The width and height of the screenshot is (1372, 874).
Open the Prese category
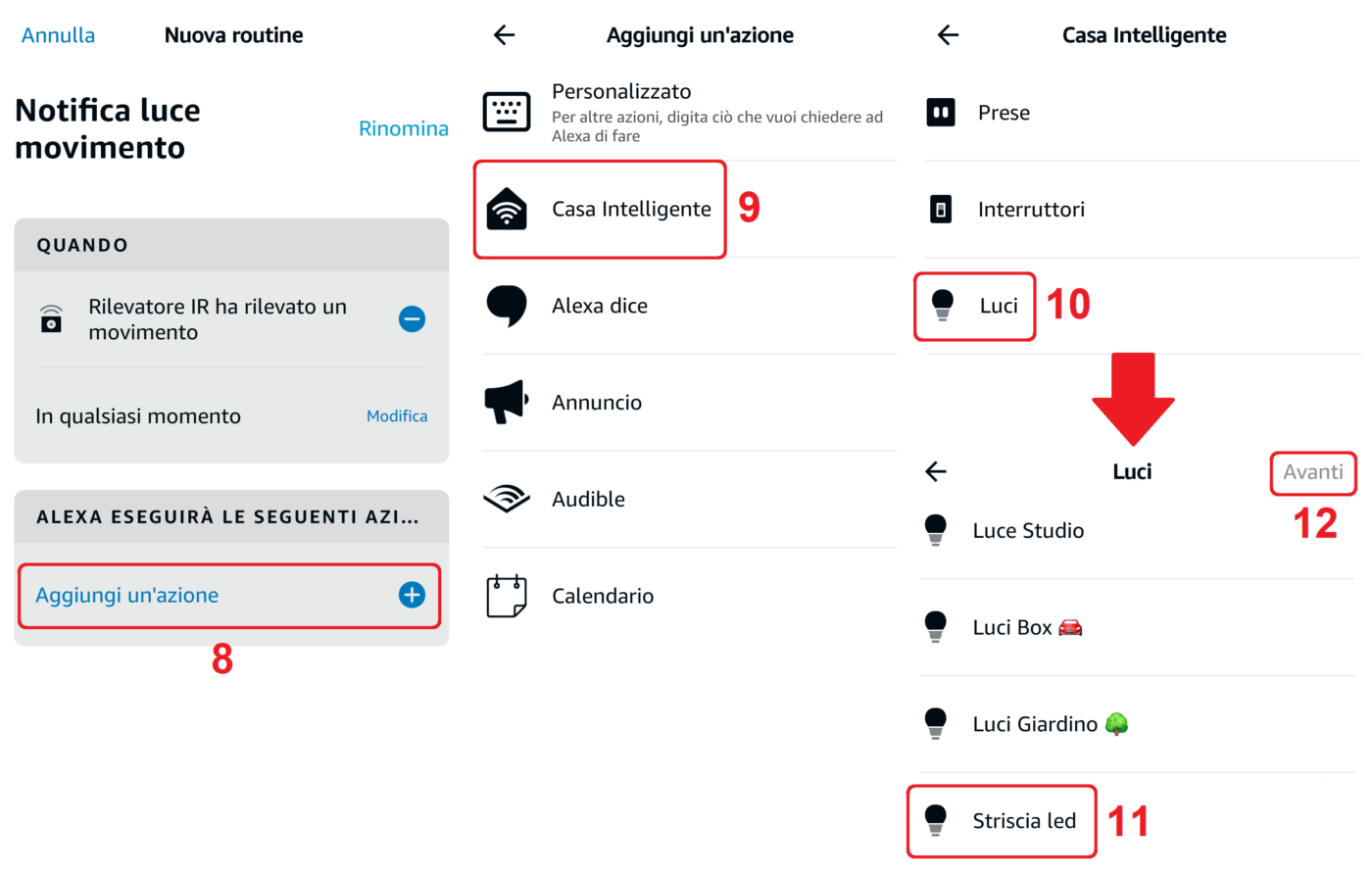point(1003,113)
